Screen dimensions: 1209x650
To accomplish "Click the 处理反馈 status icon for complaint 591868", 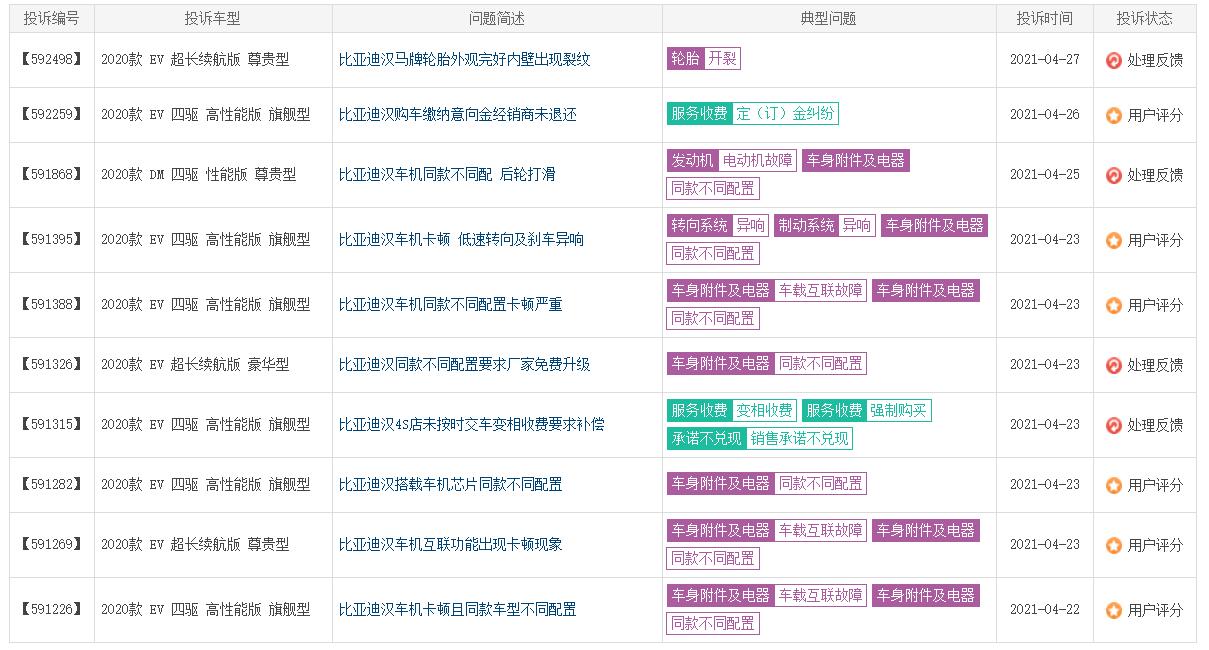I will coord(1113,175).
